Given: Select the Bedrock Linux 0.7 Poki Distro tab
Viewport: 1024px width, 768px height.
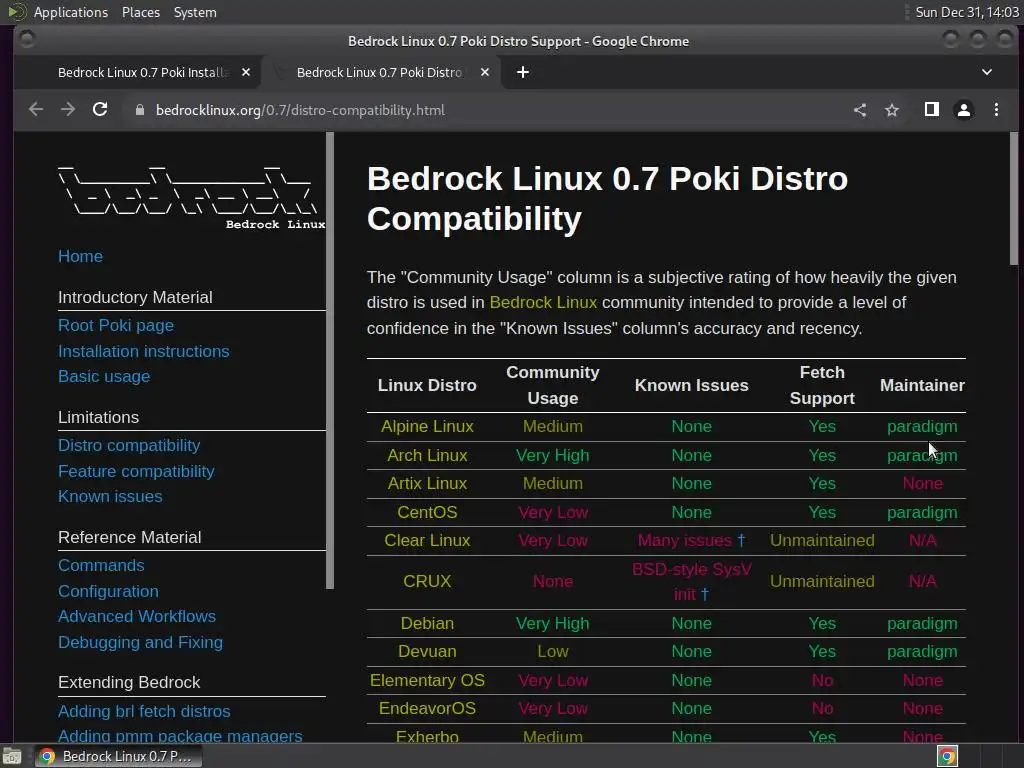Looking at the screenshot, I should (x=379, y=72).
